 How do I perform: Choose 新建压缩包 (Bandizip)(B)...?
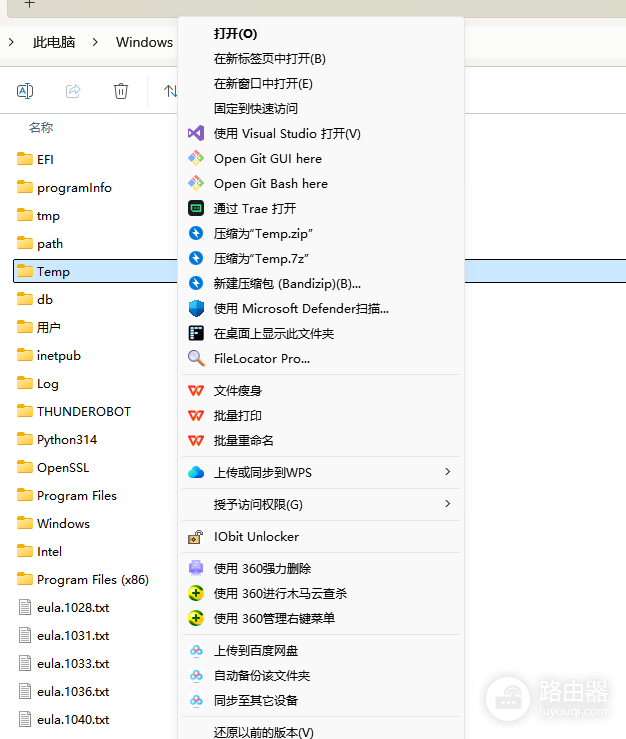(x=287, y=283)
